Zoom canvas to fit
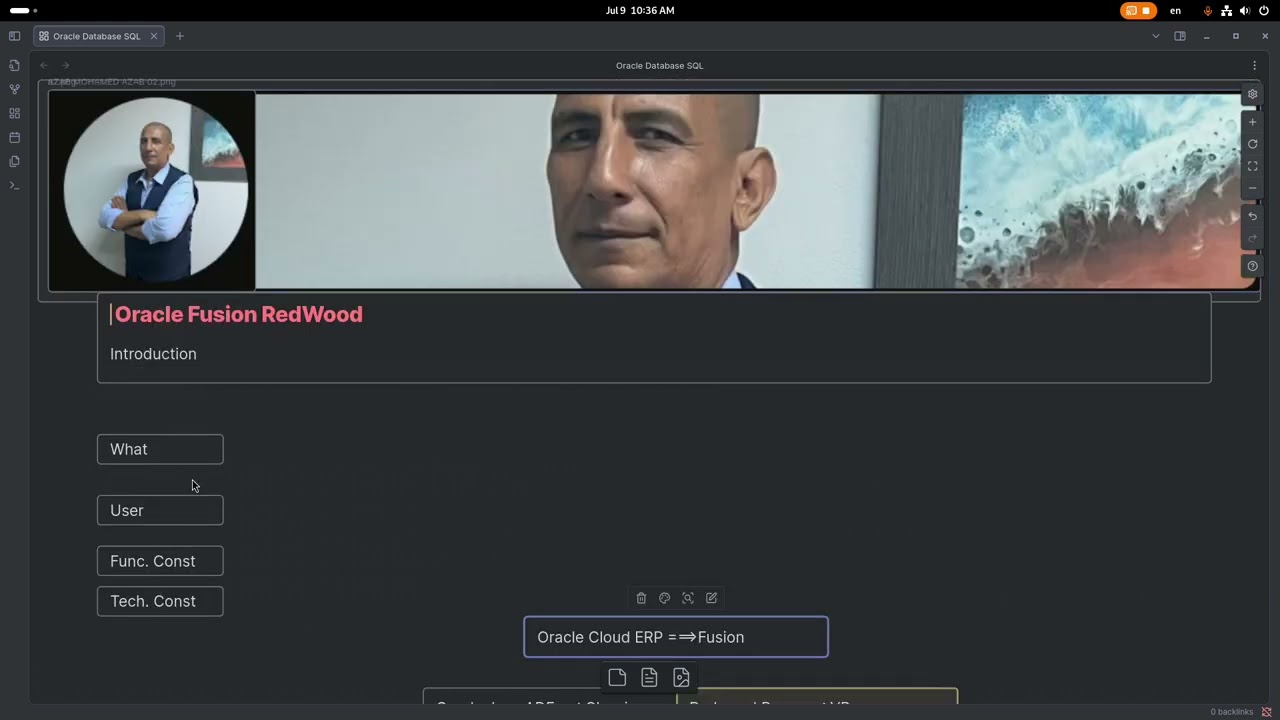 pyautogui.click(x=1252, y=166)
